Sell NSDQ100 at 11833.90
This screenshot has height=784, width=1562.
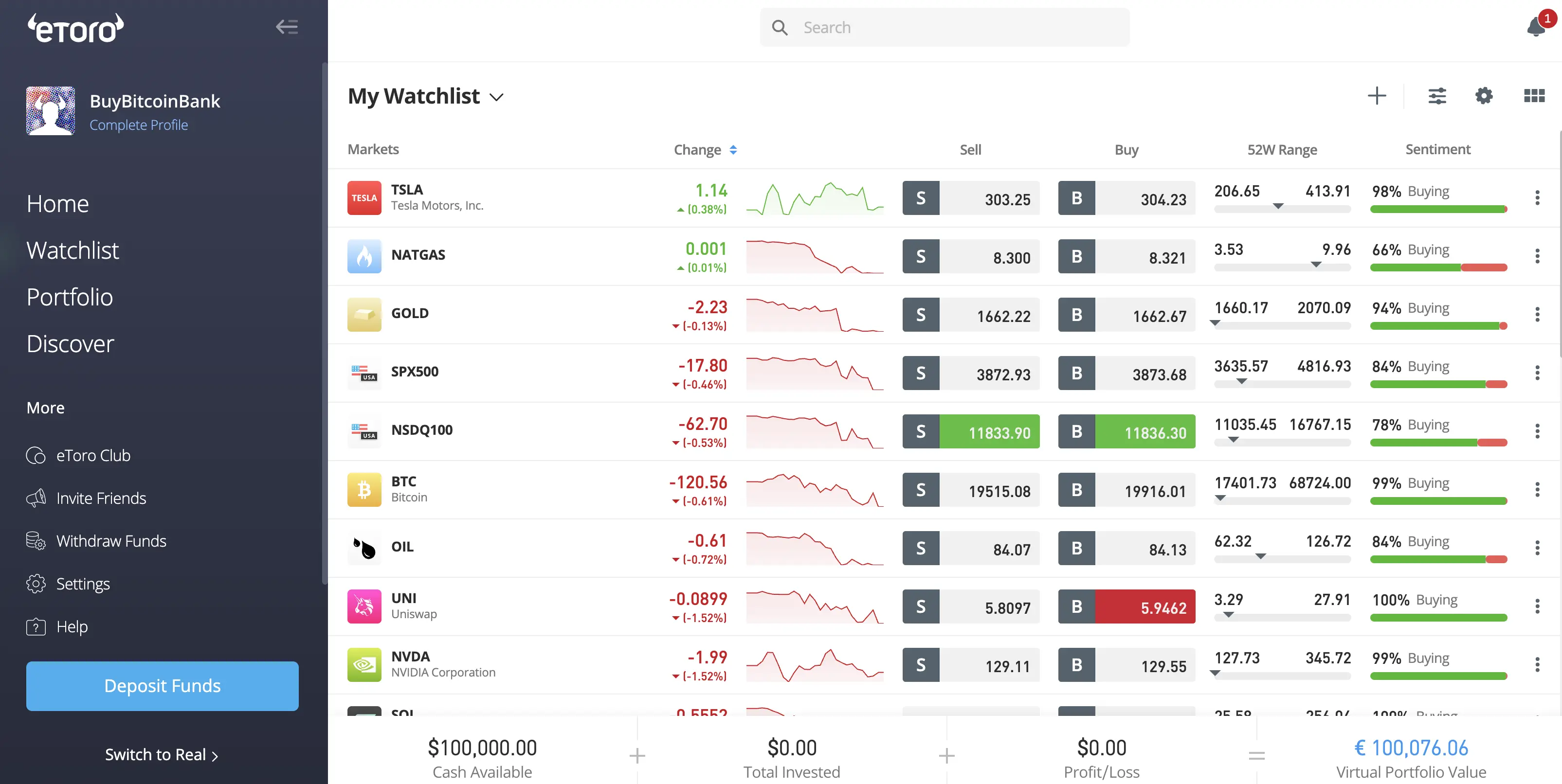971,431
